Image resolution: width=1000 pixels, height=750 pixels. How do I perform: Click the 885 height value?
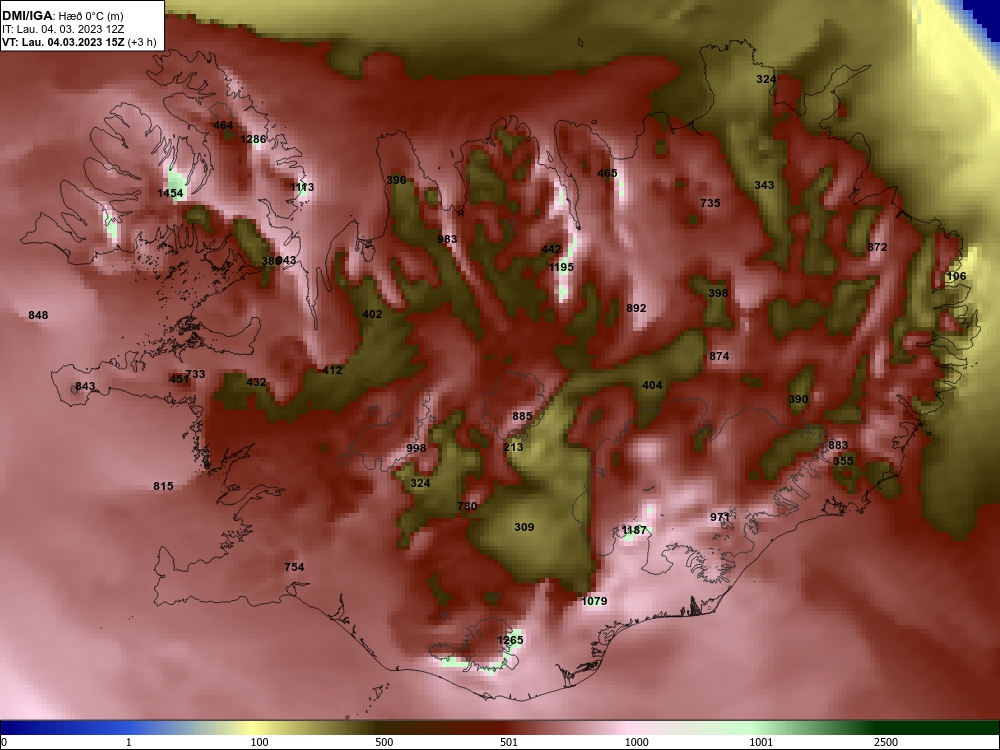pos(522,416)
